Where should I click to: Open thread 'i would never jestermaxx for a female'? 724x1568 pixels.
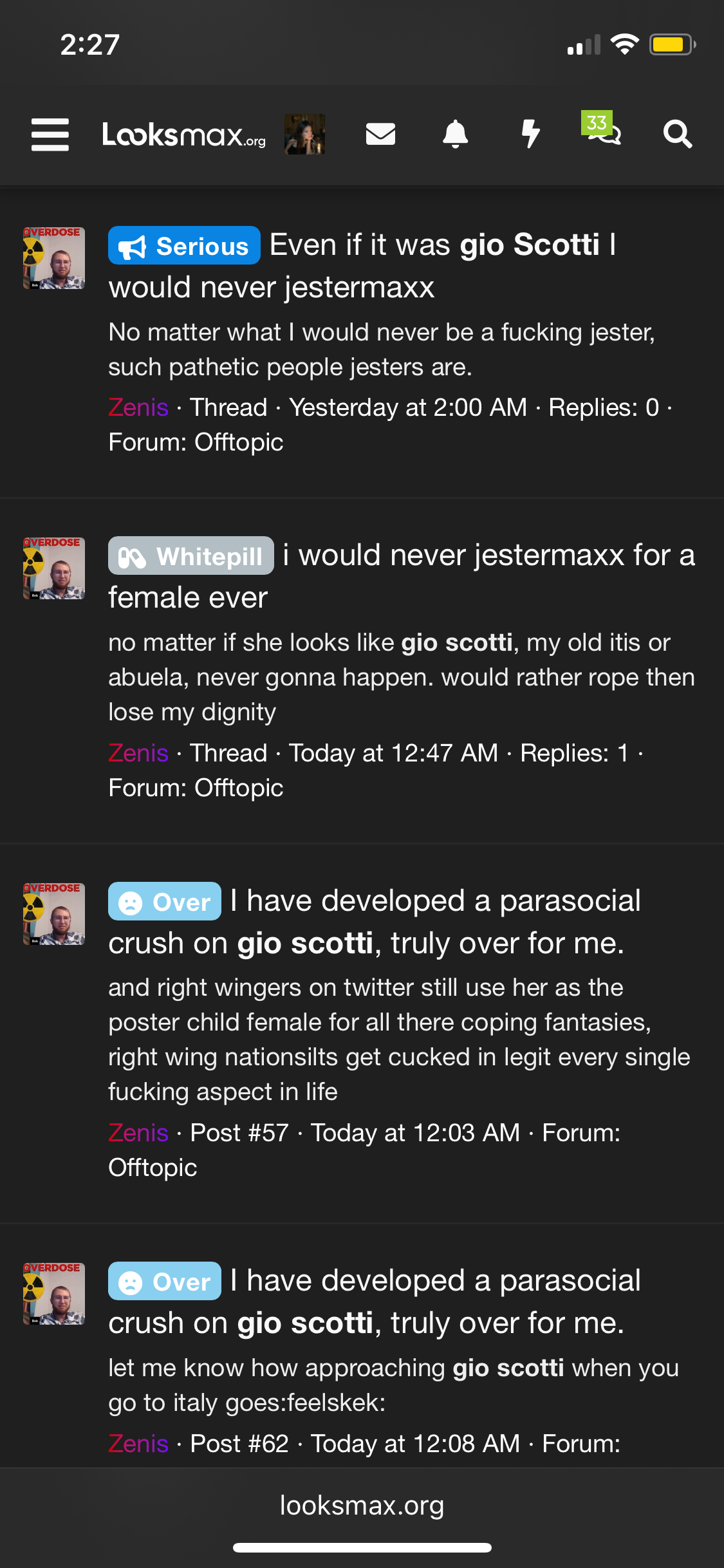[x=402, y=576]
